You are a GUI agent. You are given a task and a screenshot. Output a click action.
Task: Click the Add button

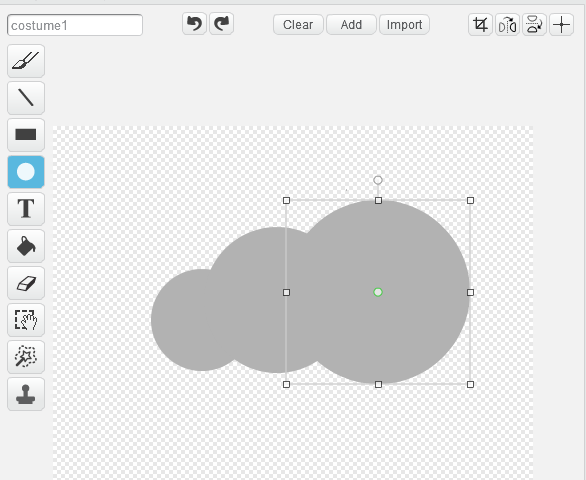click(x=351, y=25)
